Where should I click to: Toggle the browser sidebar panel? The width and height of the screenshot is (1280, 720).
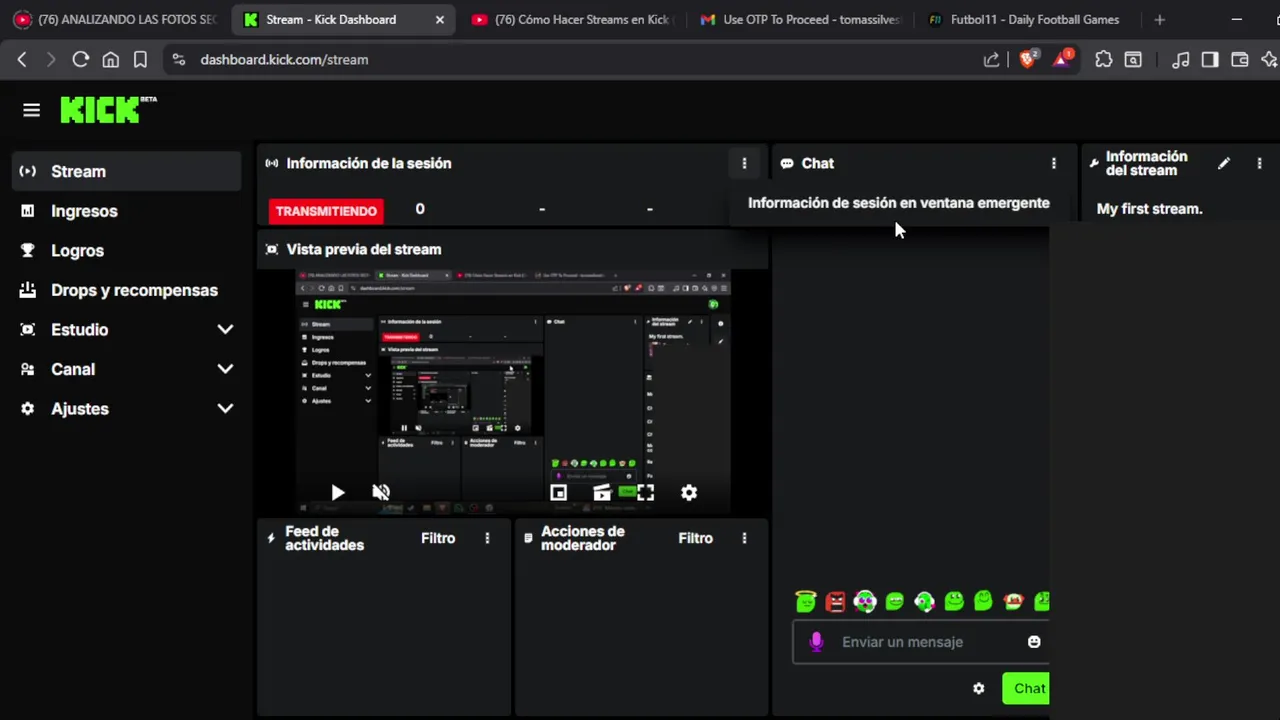coord(1210,60)
